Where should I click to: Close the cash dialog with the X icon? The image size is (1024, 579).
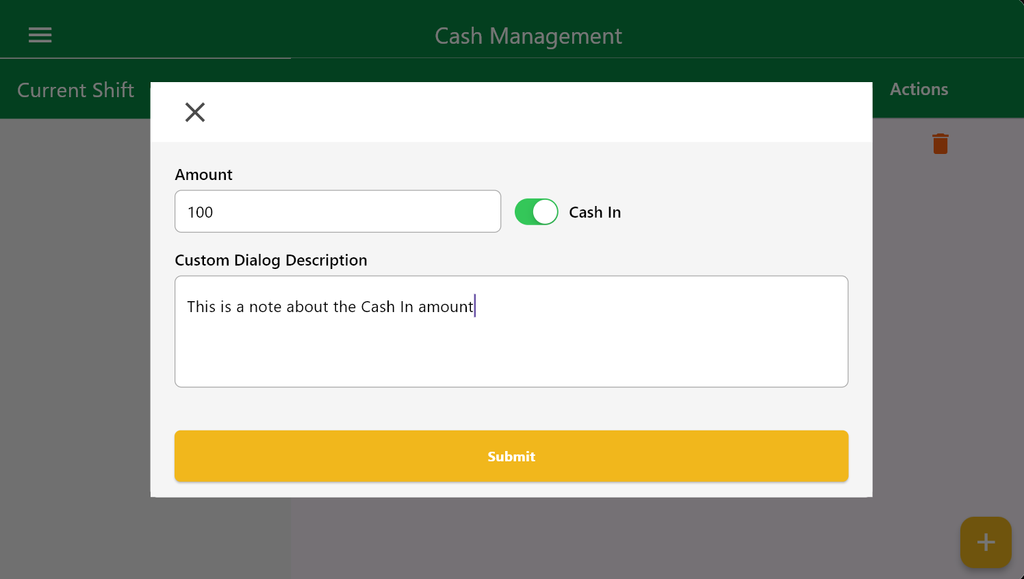[195, 112]
